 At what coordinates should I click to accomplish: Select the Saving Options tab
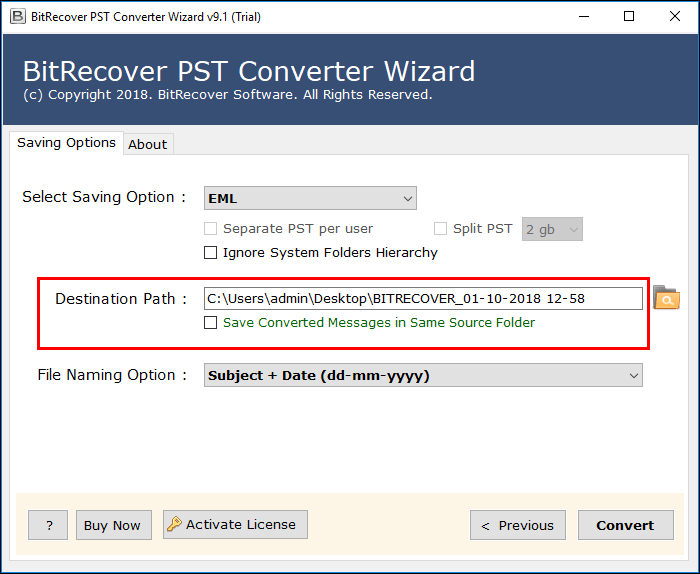pyautogui.click(x=66, y=143)
